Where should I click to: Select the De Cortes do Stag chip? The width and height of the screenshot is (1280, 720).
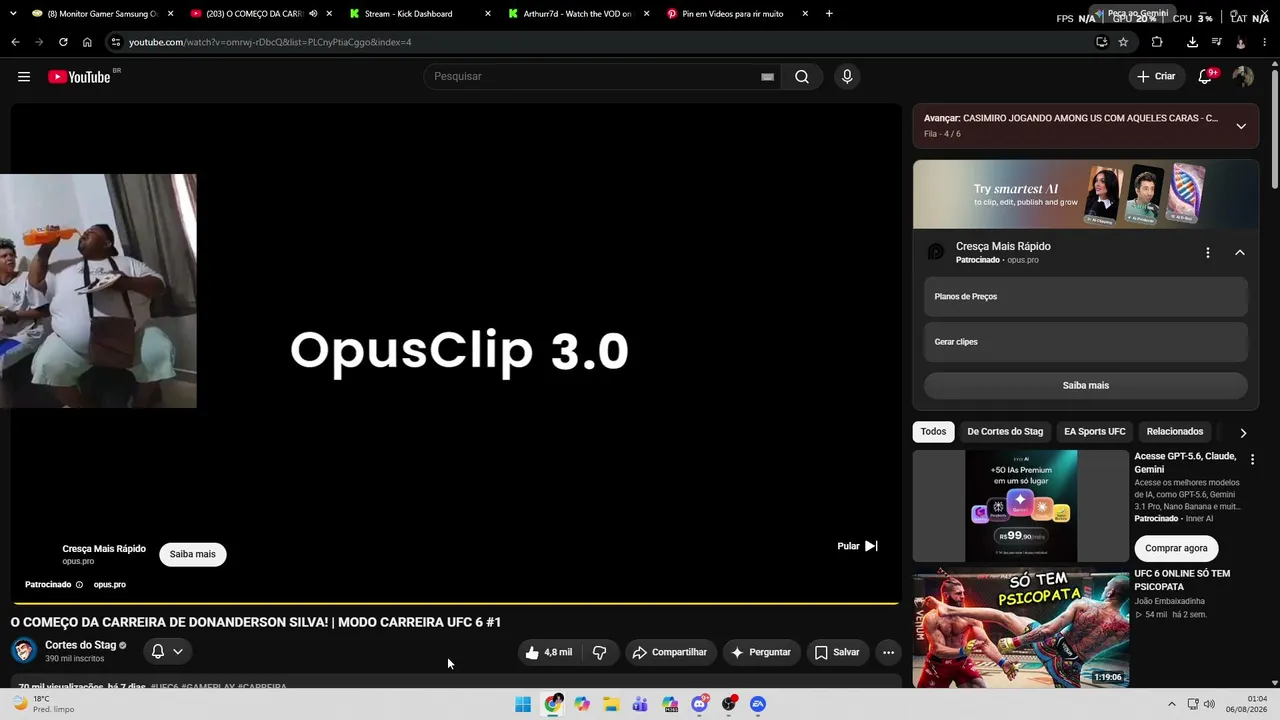[x=1005, y=432]
